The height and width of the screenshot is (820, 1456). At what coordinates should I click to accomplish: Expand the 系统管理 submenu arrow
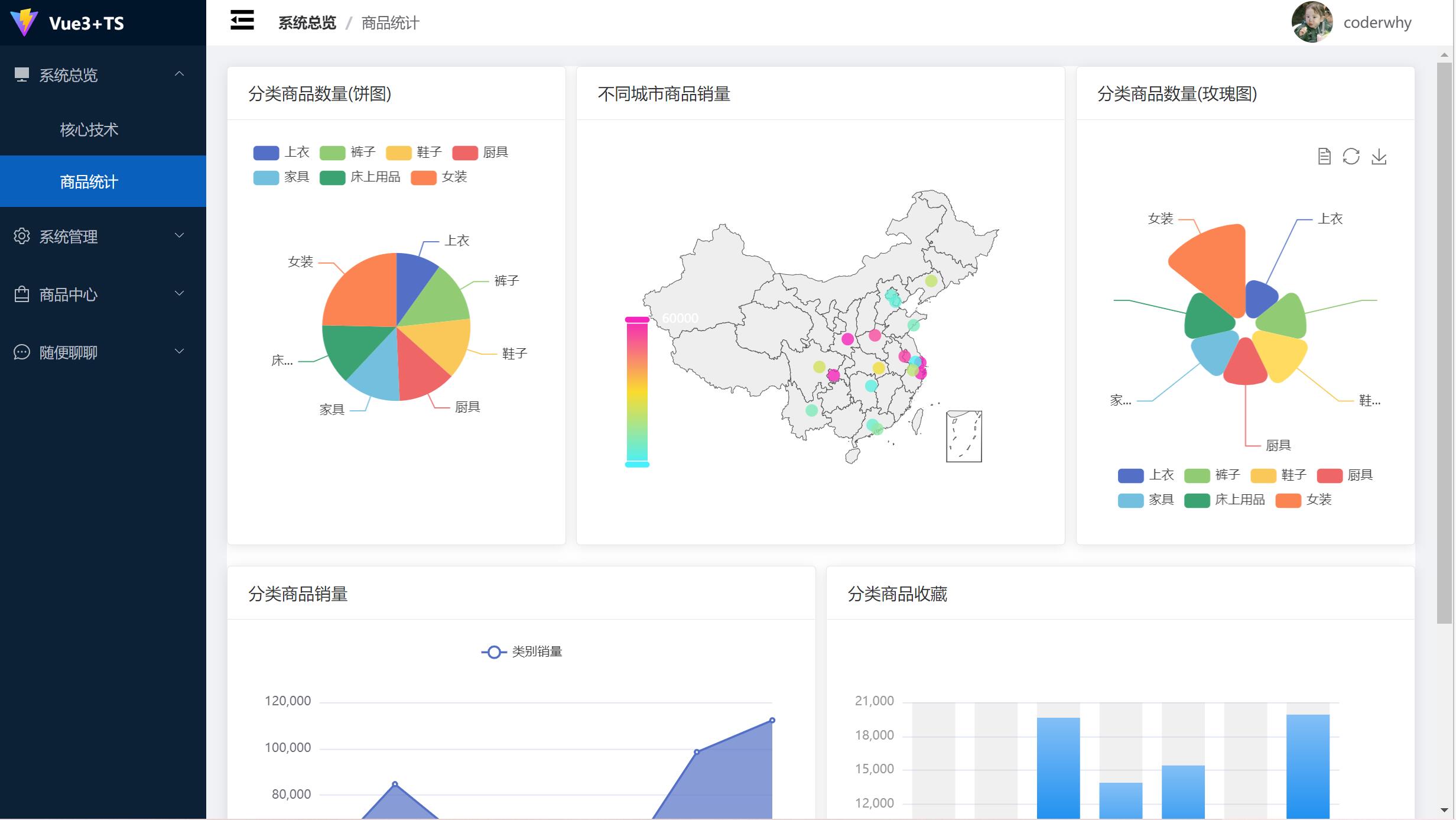[180, 236]
